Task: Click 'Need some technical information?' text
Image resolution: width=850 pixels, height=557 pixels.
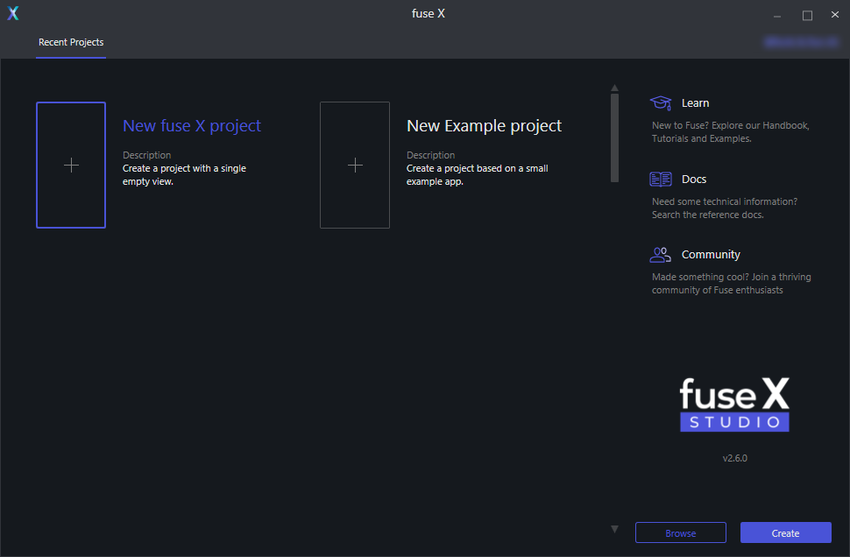Action: [724, 202]
